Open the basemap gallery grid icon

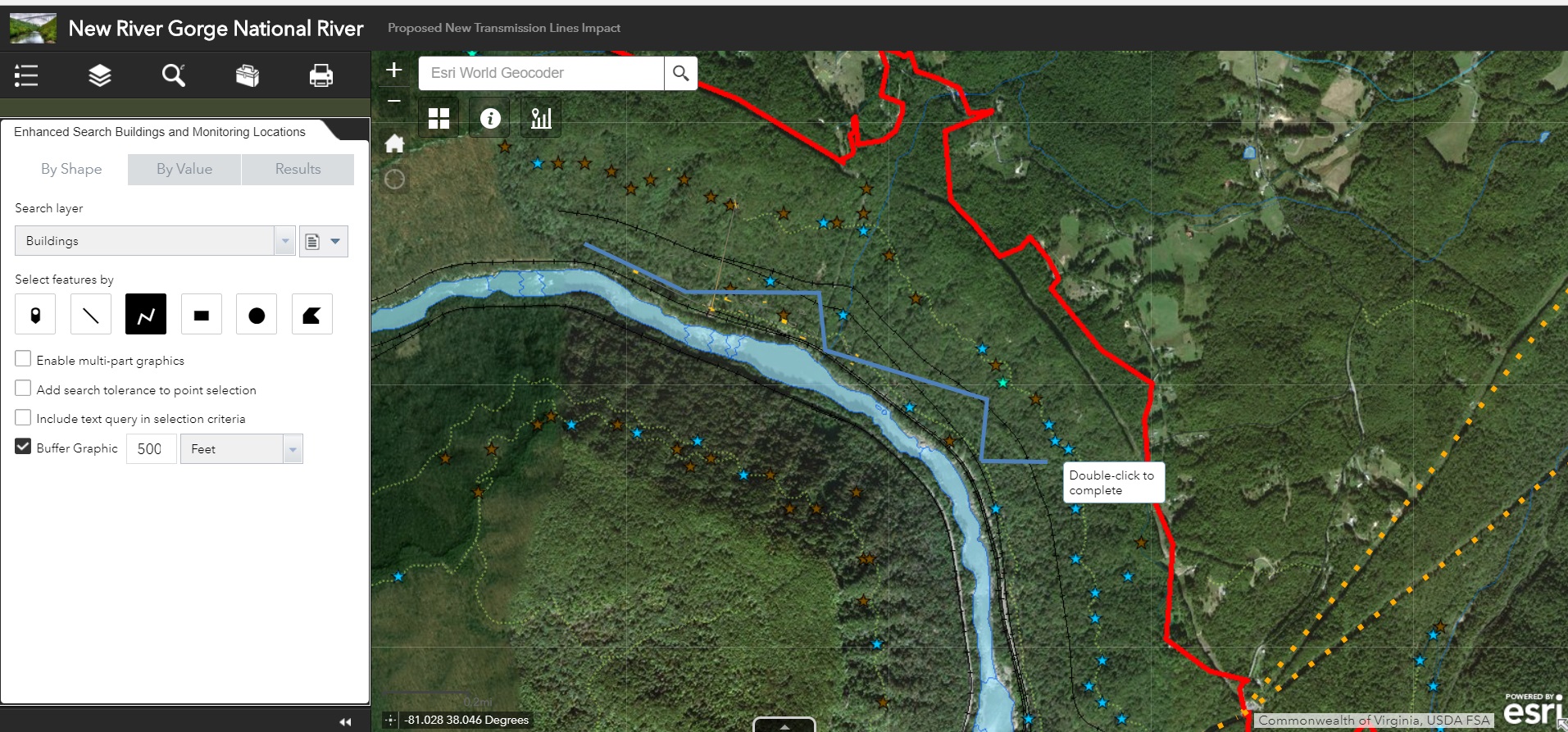[x=439, y=119]
